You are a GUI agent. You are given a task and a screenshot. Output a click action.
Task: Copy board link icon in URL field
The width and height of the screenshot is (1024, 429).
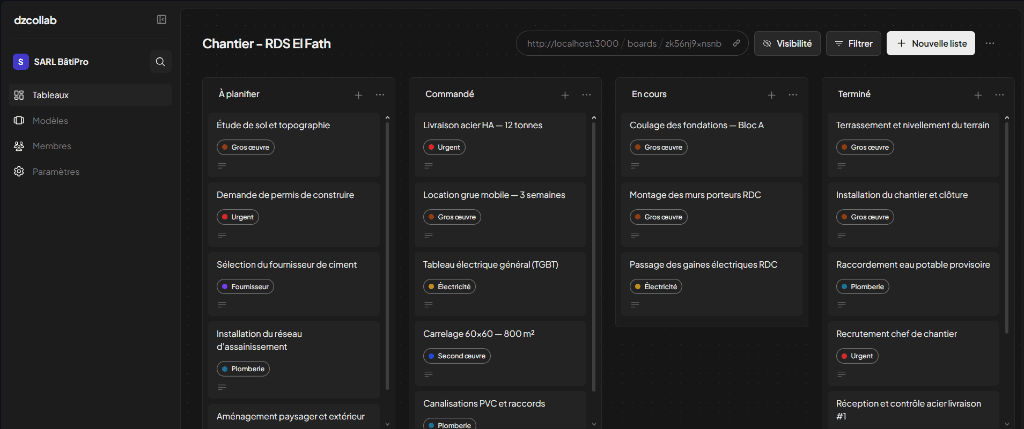coord(736,44)
